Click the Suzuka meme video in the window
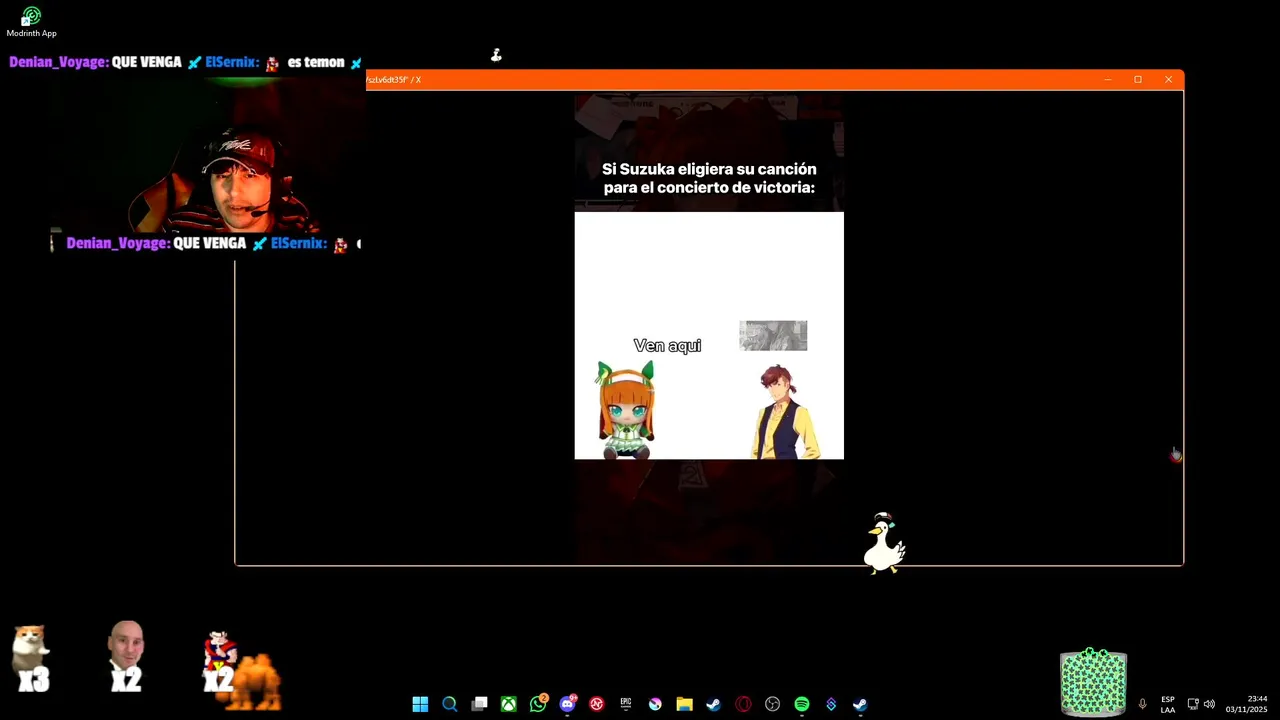 (709, 327)
